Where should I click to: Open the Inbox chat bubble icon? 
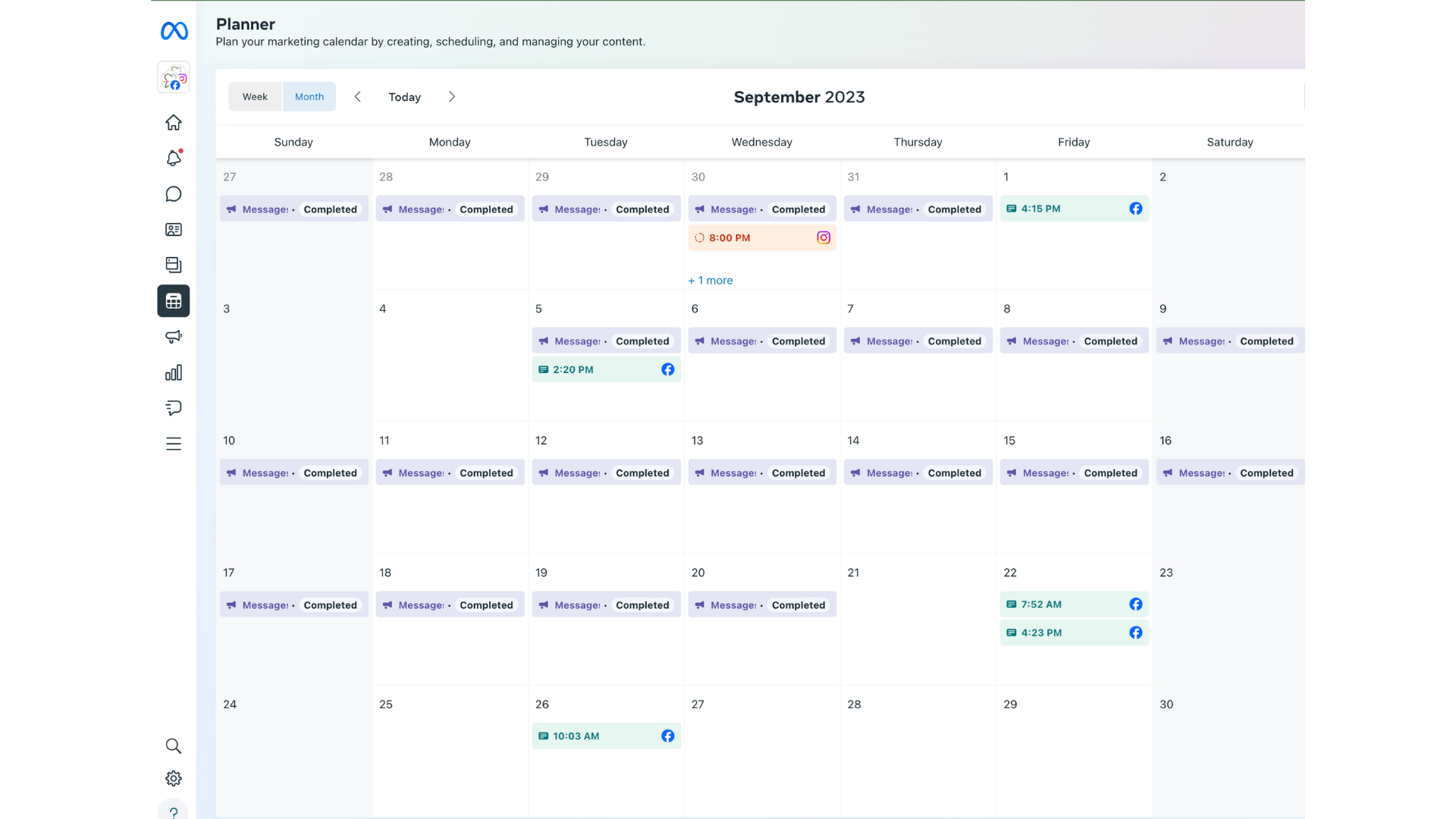click(x=174, y=194)
